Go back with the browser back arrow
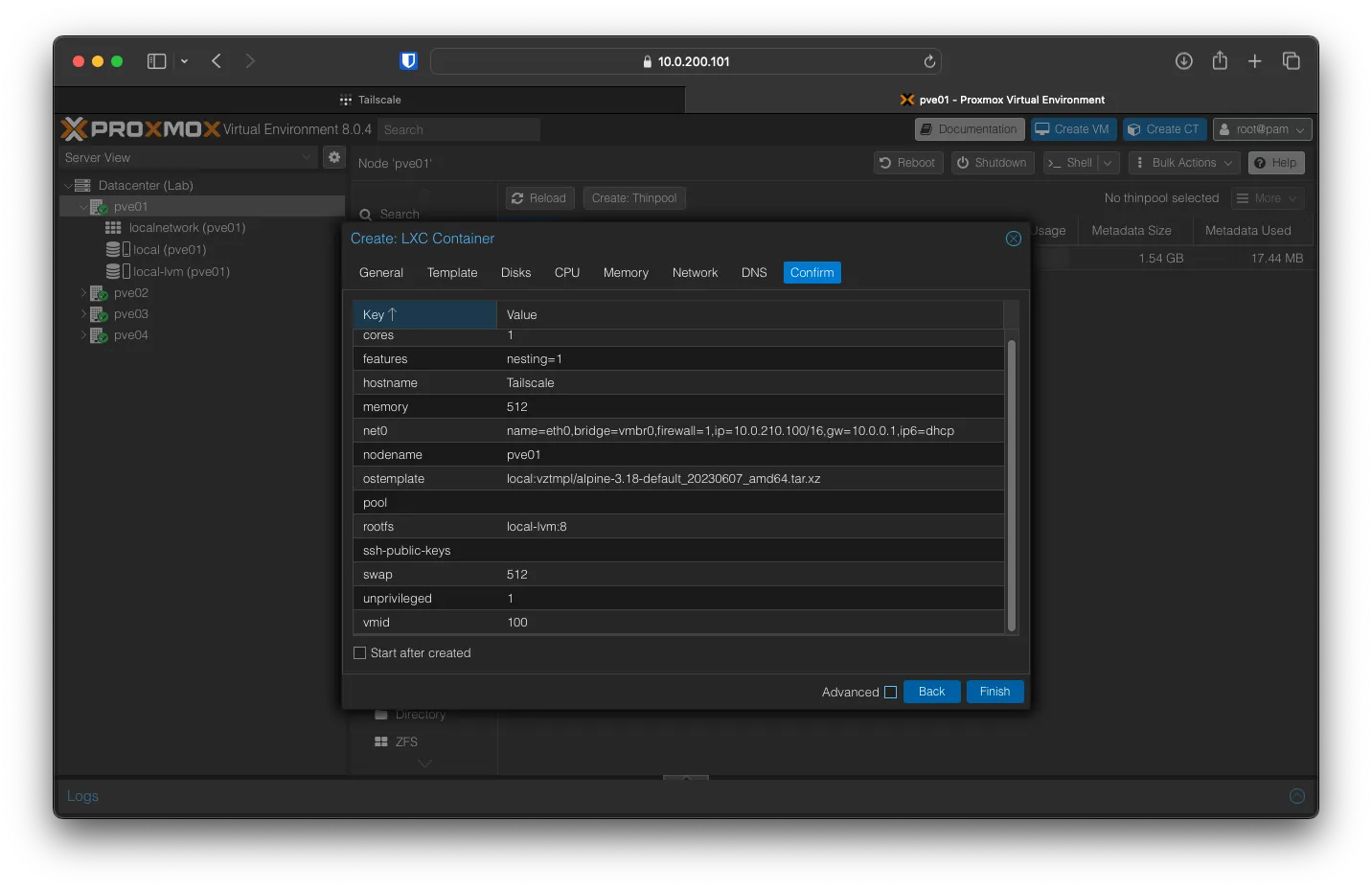 coord(217,61)
